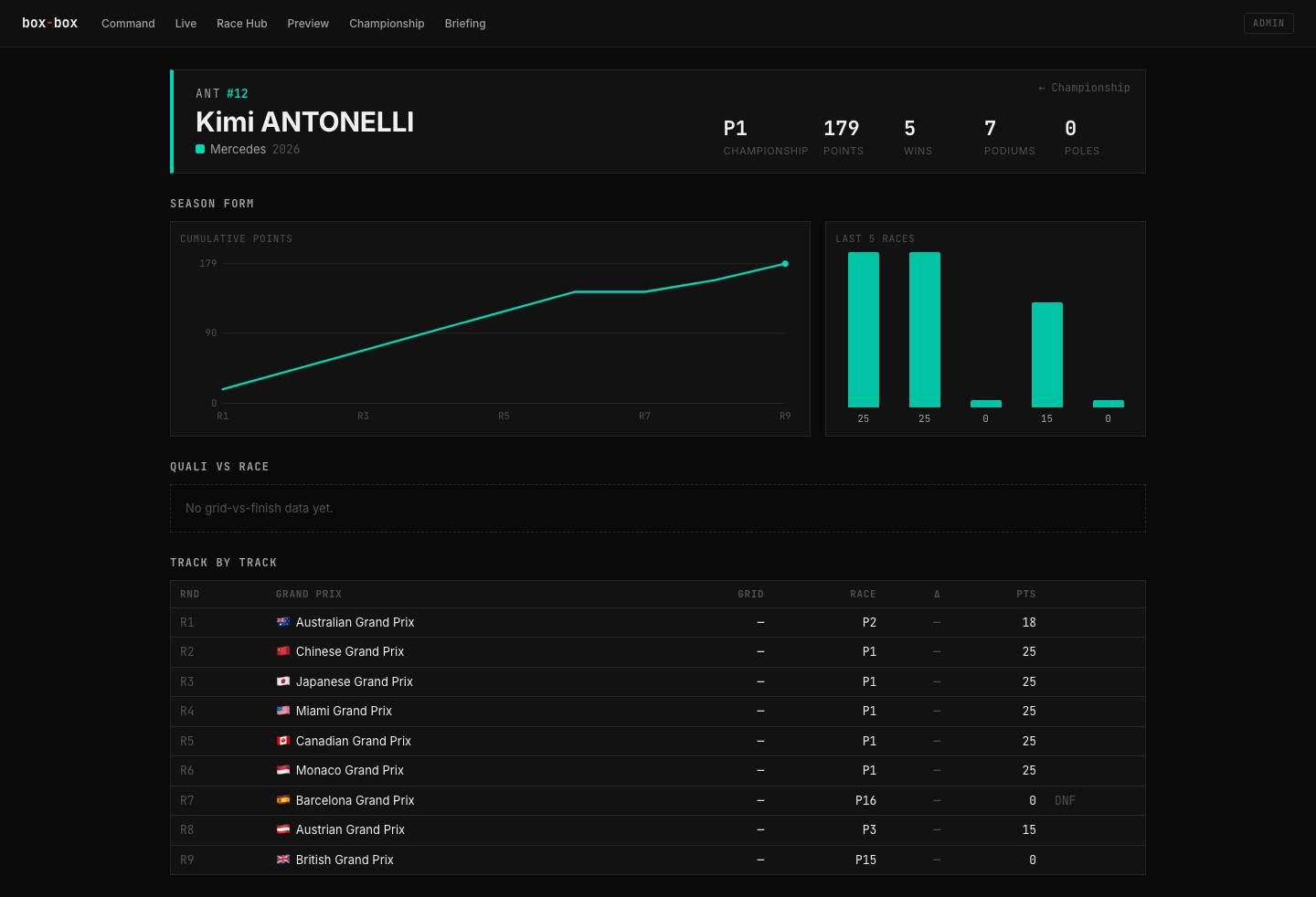Screen dimensions: 1316x897
Task: Open the Command menu item
Action: 128,24
